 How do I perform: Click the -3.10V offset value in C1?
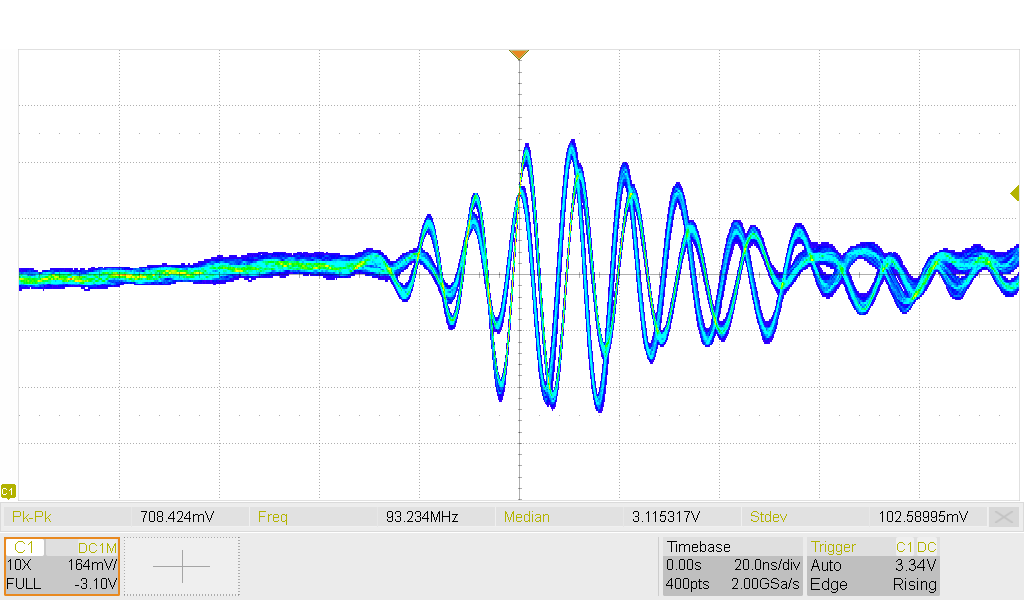click(96, 584)
